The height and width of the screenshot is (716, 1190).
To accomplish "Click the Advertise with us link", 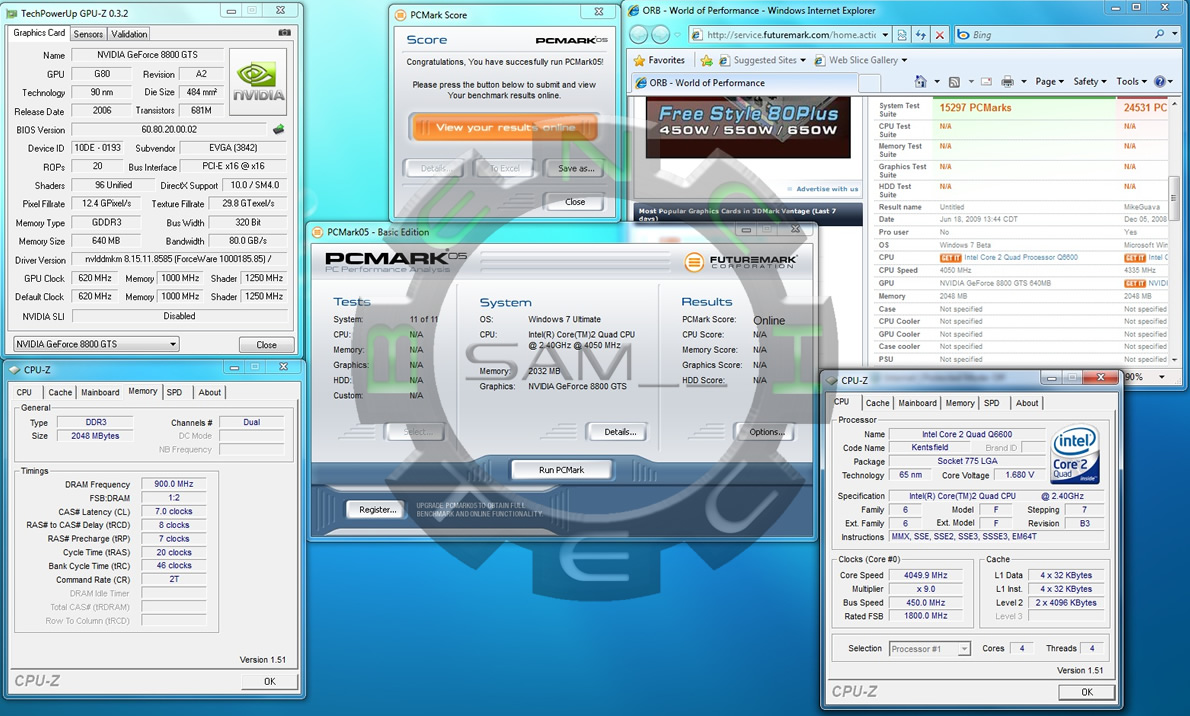I will click(826, 189).
